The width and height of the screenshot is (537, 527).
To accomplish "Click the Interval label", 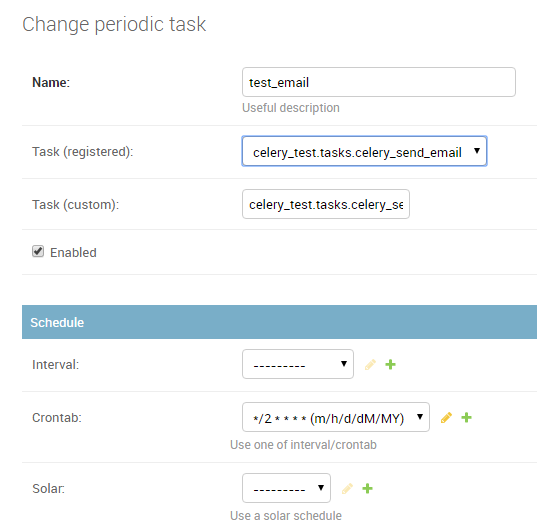I will (x=55, y=365).
